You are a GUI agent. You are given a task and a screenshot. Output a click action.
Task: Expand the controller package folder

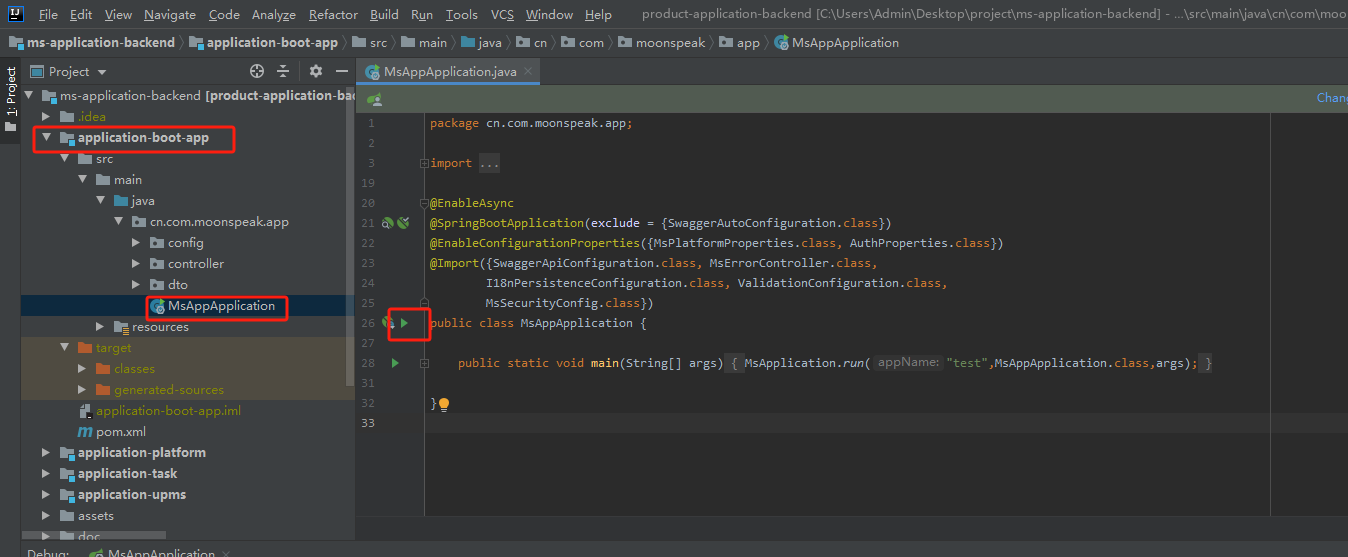coord(137,264)
